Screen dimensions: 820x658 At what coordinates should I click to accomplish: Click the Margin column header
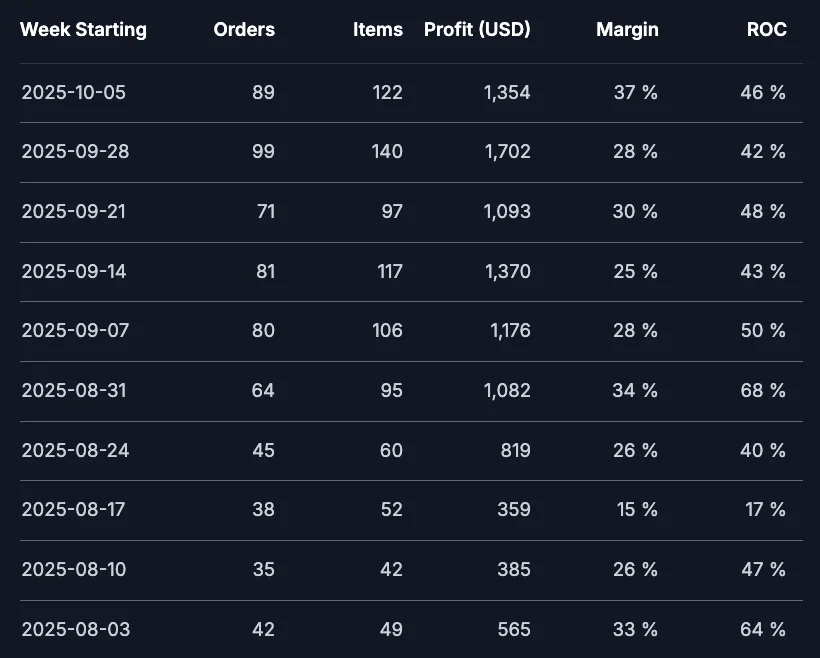[x=627, y=30]
